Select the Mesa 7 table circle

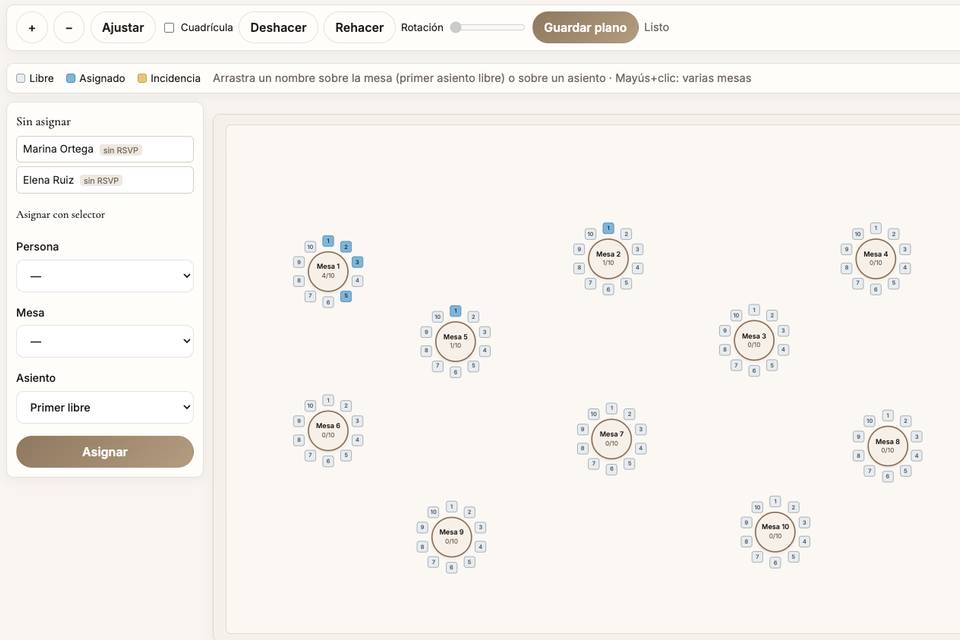[612, 439]
